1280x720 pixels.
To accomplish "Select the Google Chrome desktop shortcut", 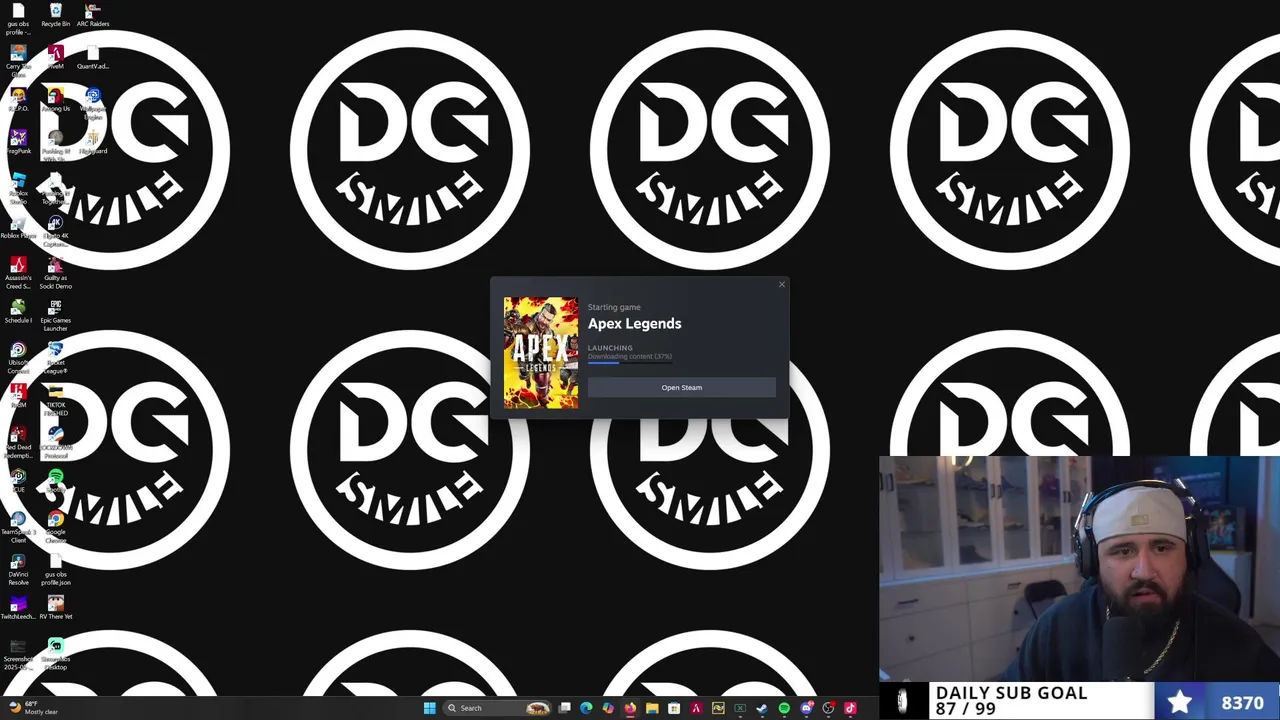I will (56, 526).
